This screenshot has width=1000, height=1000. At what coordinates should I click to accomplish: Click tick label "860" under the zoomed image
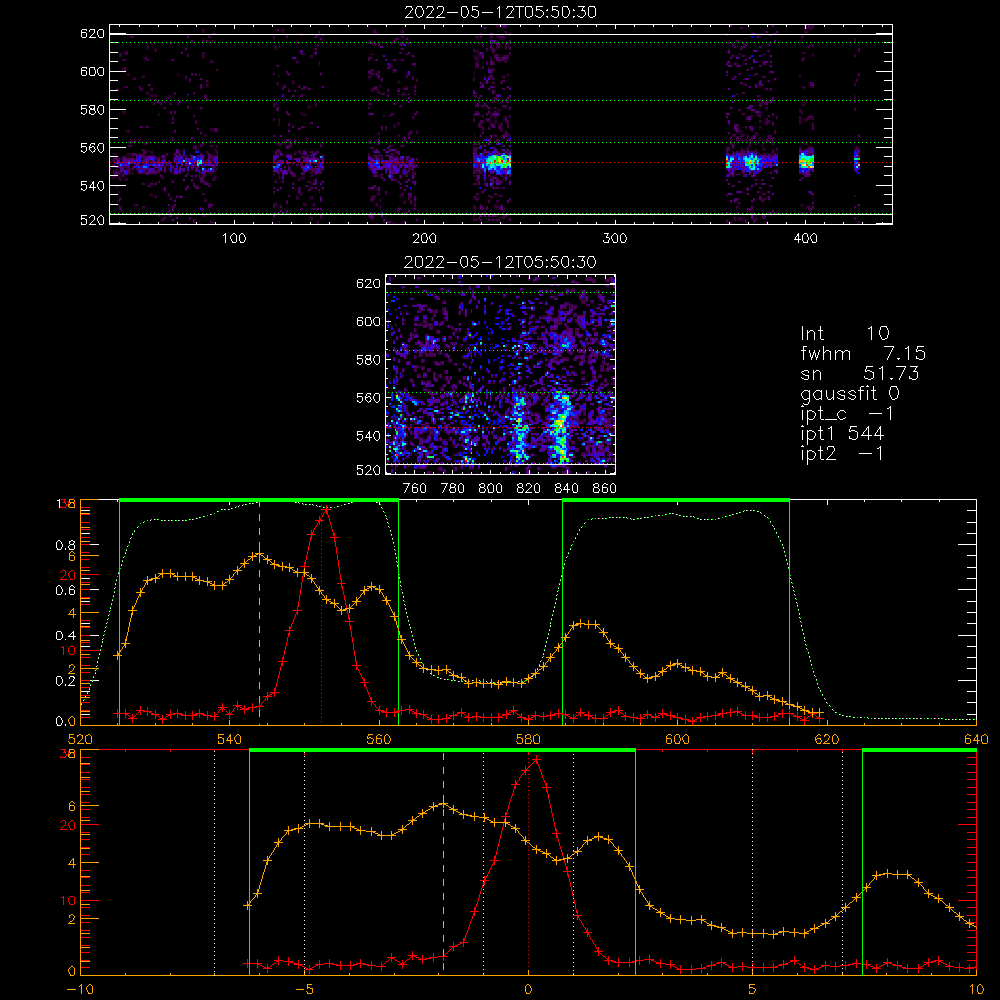pyautogui.click(x=605, y=489)
